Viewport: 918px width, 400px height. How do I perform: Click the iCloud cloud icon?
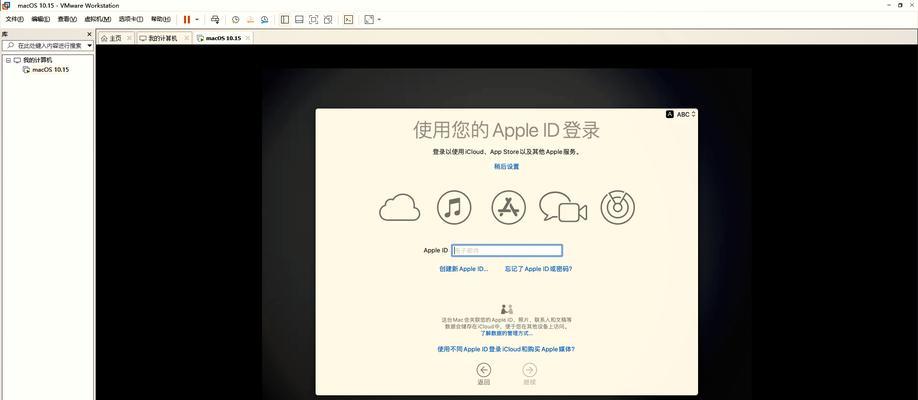click(x=399, y=207)
